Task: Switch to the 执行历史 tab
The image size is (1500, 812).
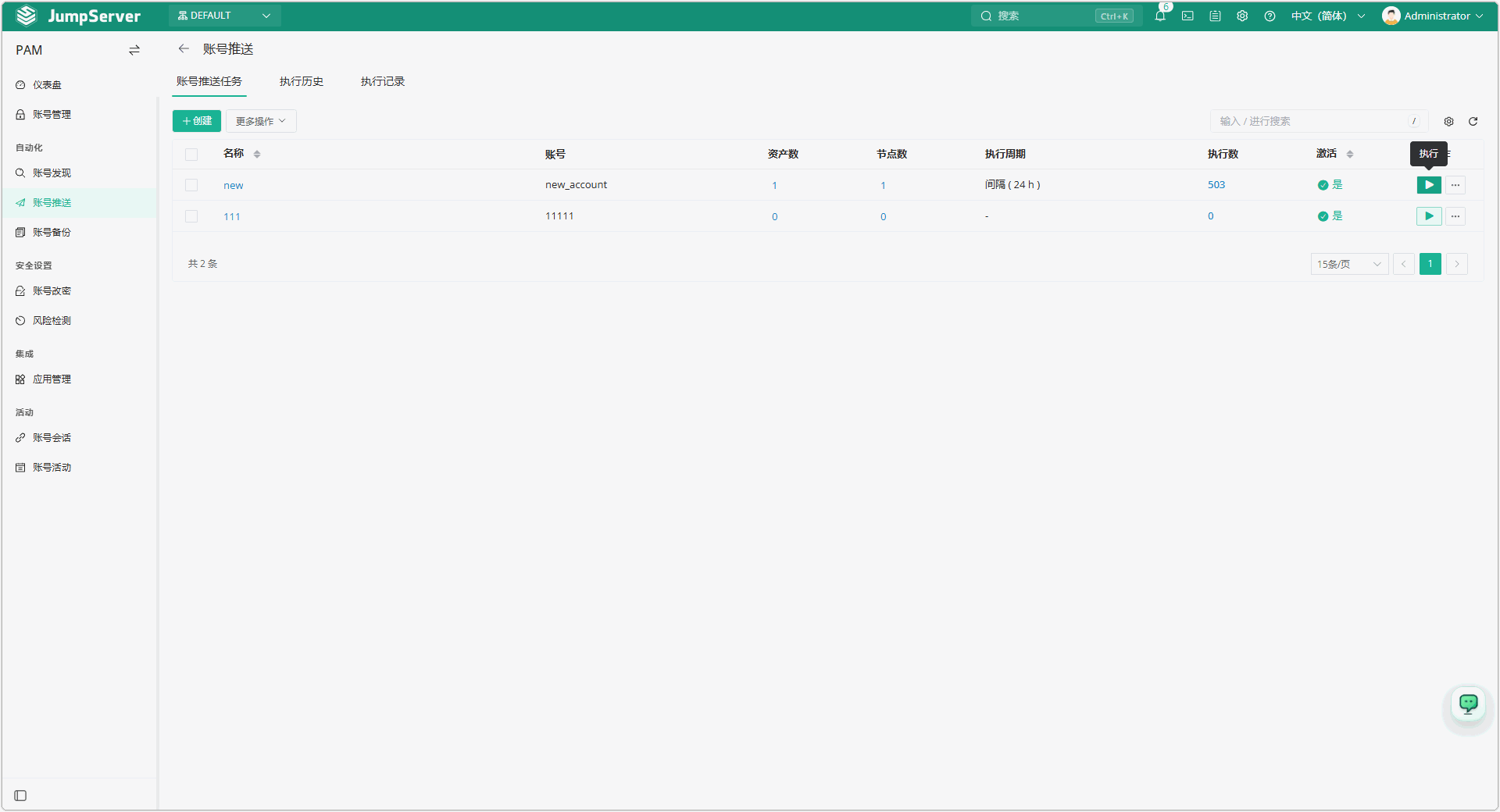Action: point(302,81)
